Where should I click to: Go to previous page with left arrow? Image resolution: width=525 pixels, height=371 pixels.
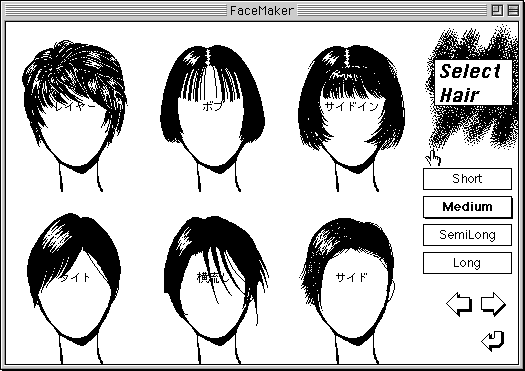tap(459, 304)
